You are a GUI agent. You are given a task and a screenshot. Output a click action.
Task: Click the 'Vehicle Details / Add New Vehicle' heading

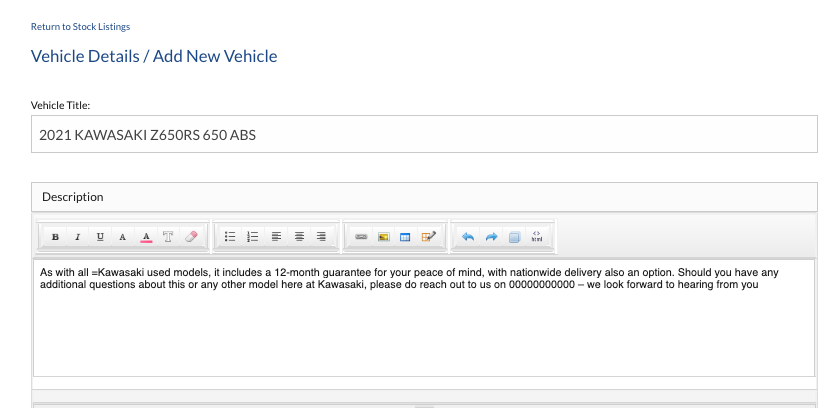point(154,56)
